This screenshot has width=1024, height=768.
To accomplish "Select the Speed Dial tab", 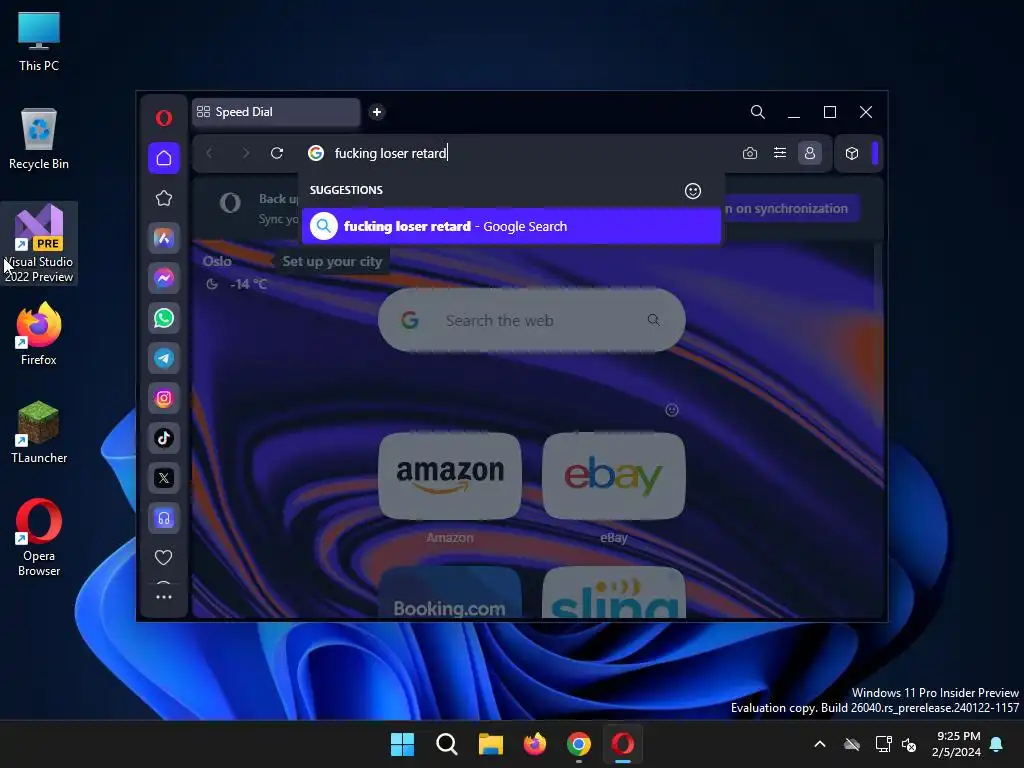I will click(x=276, y=112).
